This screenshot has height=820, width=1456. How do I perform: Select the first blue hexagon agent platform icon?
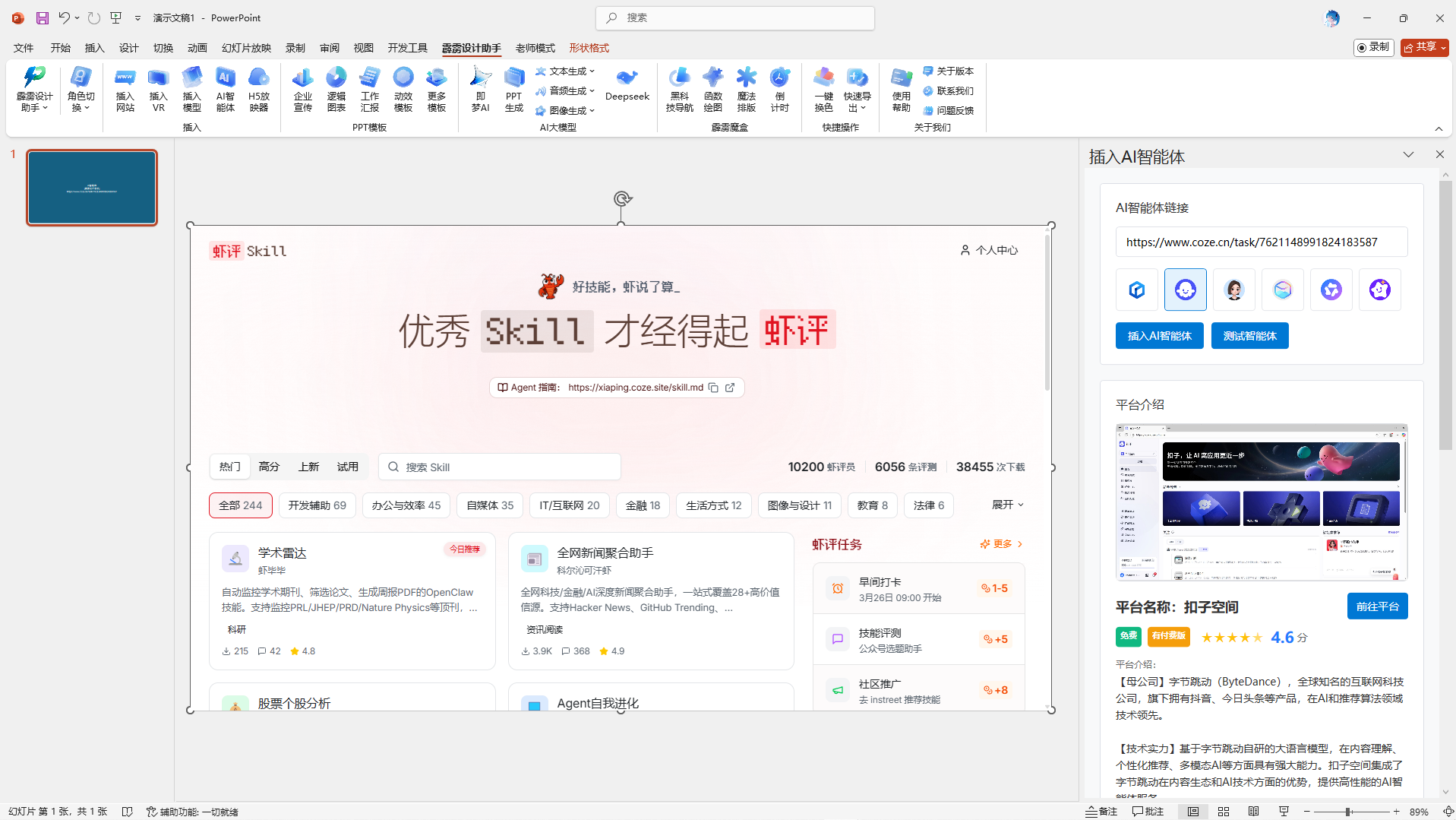click(1137, 290)
